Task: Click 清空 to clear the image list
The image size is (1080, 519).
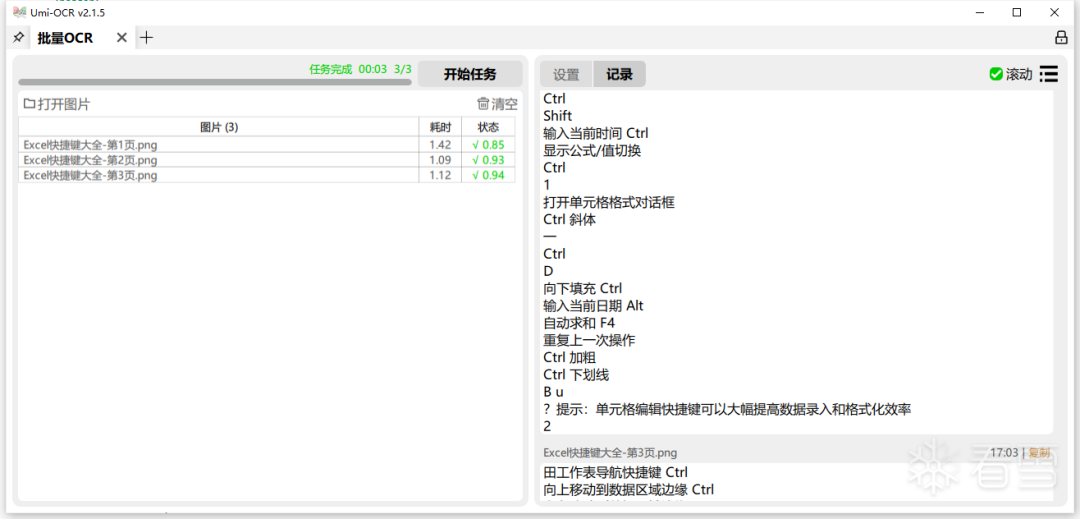Action: (497, 104)
